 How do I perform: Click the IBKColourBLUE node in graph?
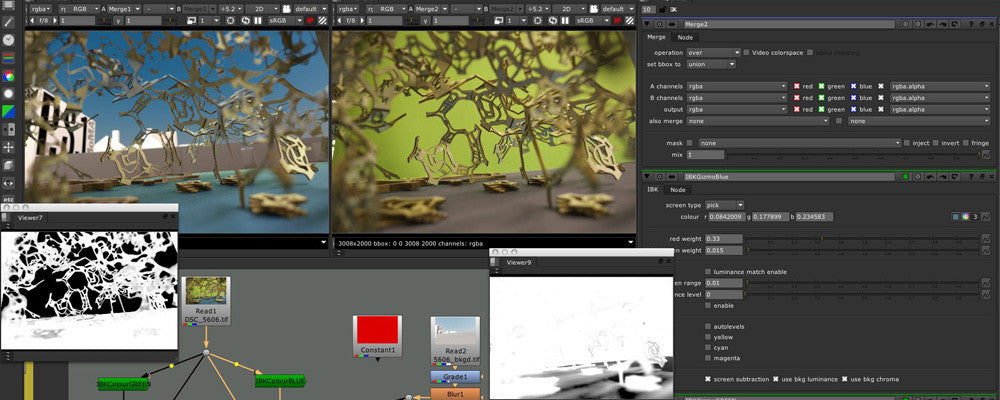(280, 381)
